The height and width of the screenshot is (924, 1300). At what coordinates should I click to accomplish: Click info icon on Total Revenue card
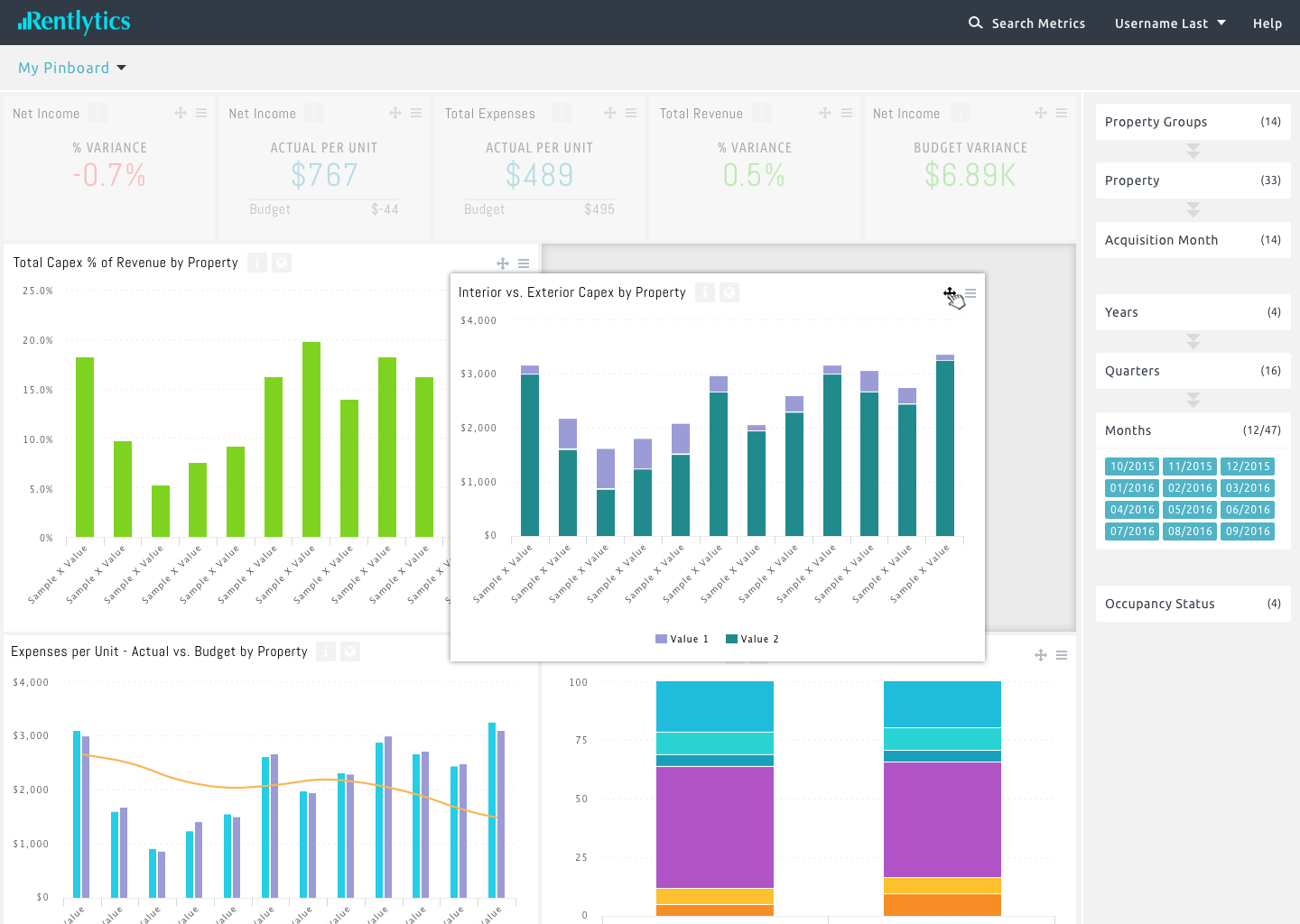[762, 113]
